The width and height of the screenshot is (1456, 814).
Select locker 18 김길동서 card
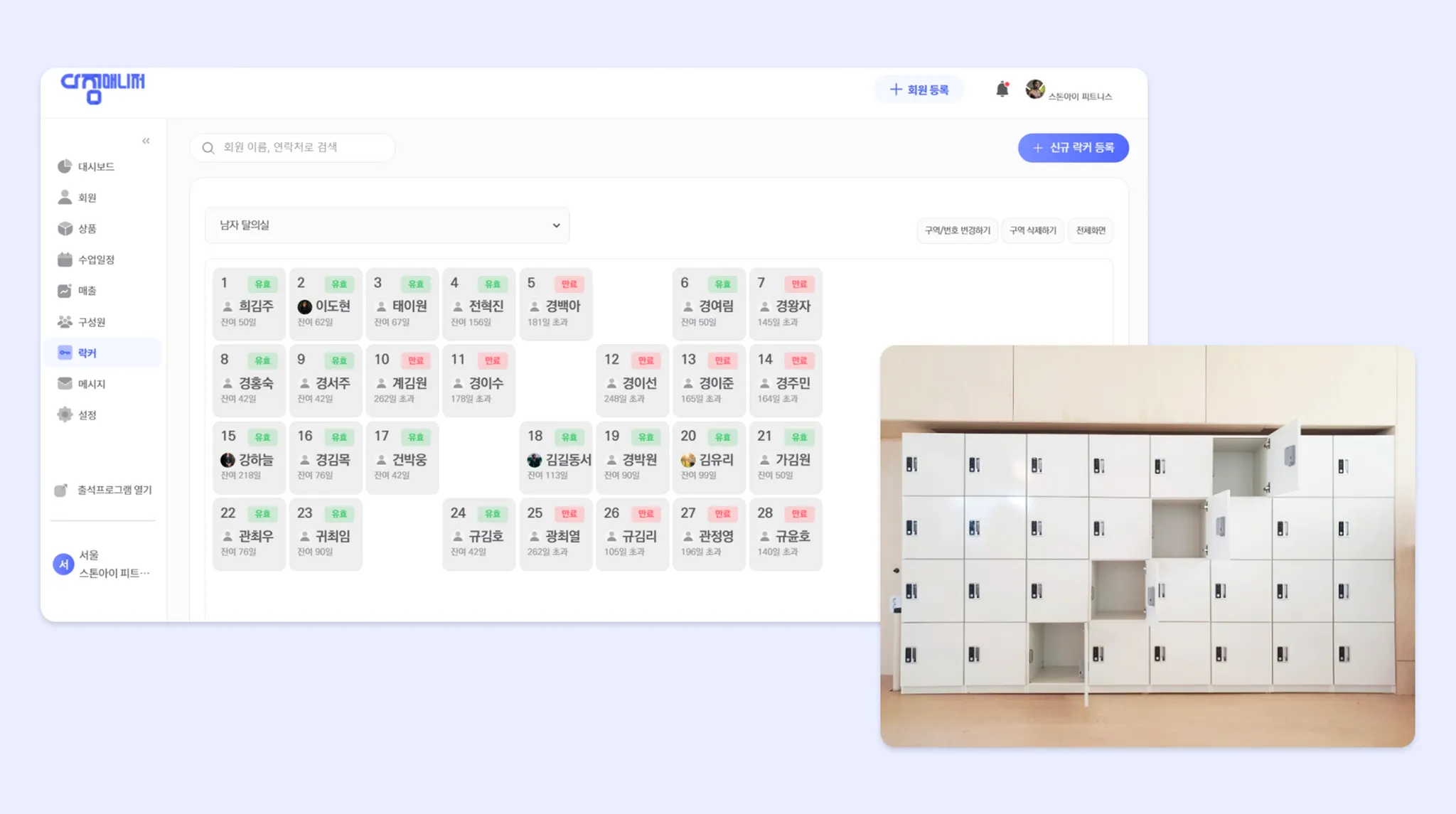click(555, 457)
